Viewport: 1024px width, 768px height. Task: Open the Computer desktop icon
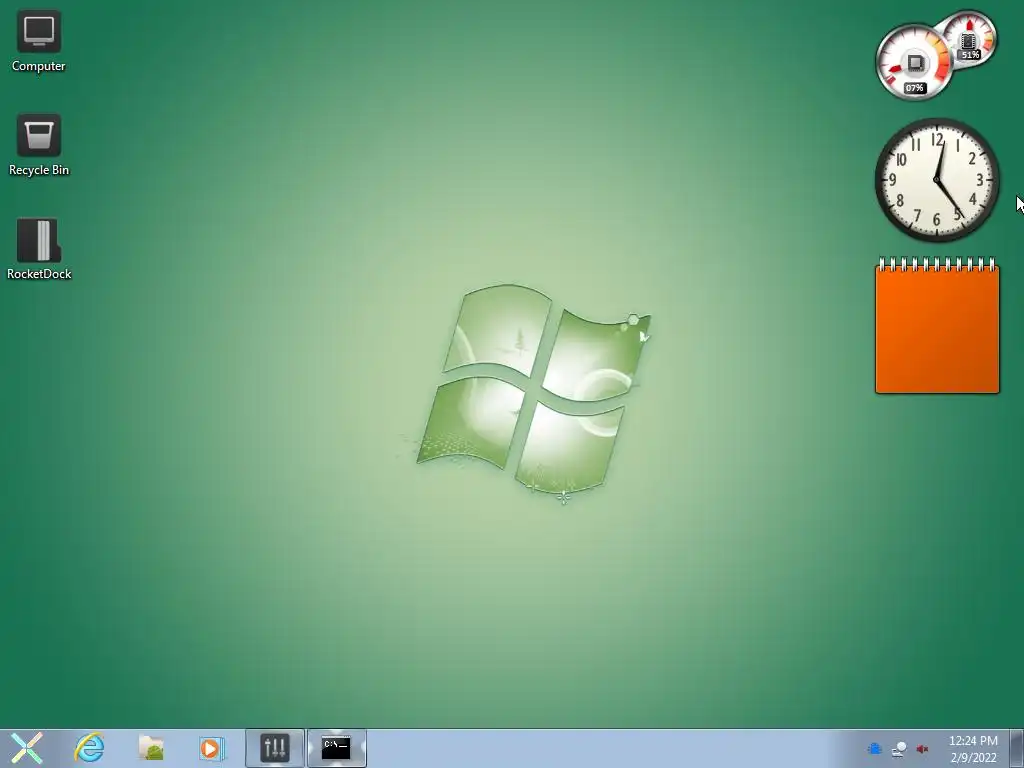coord(39,41)
